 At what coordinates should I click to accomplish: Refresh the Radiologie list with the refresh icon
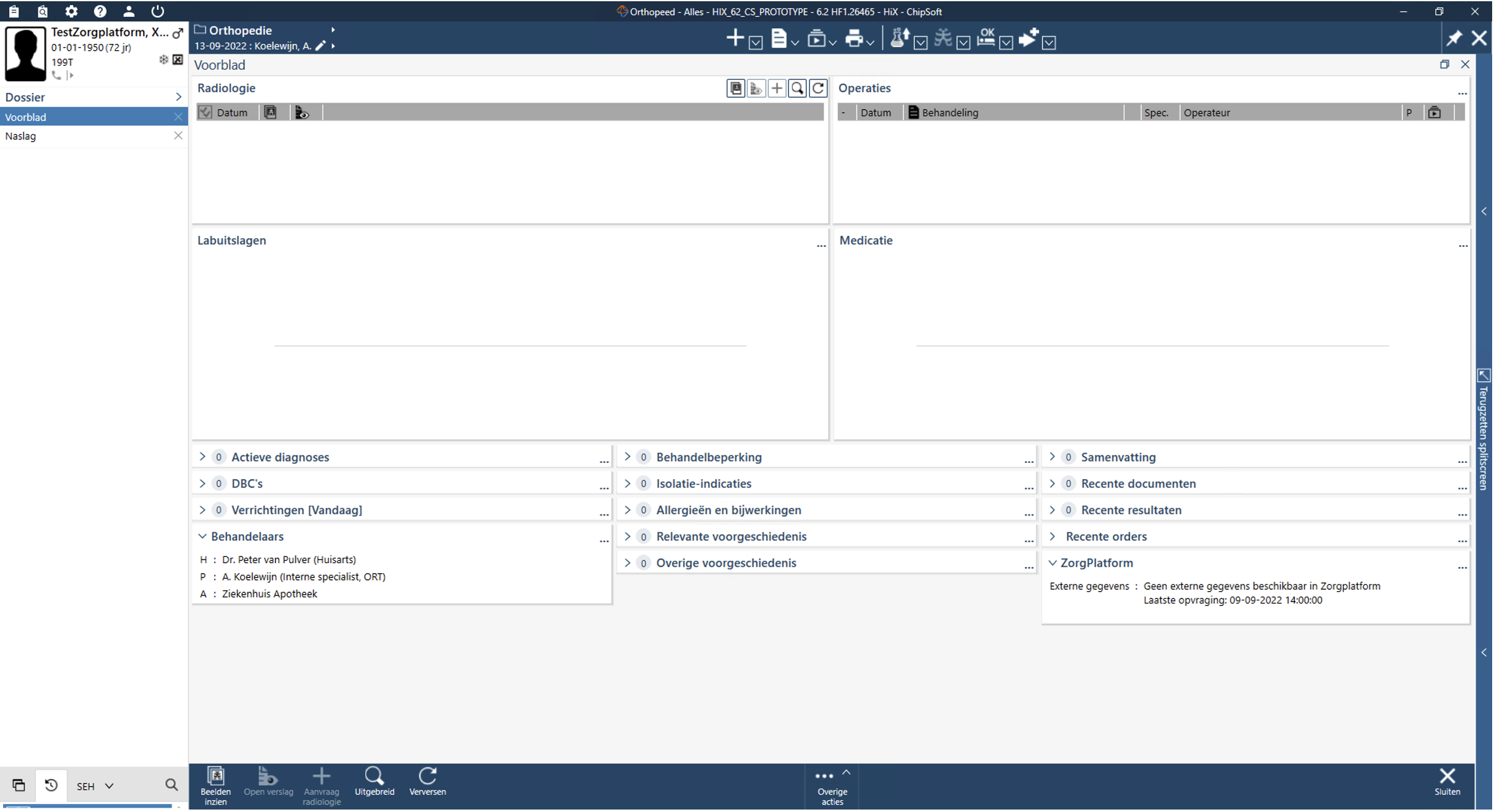[x=818, y=88]
